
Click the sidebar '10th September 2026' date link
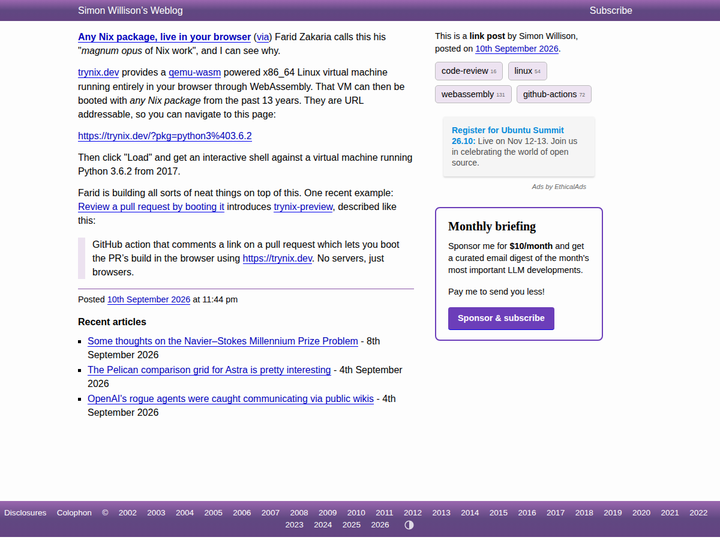pyautogui.click(x=517, y=49)
